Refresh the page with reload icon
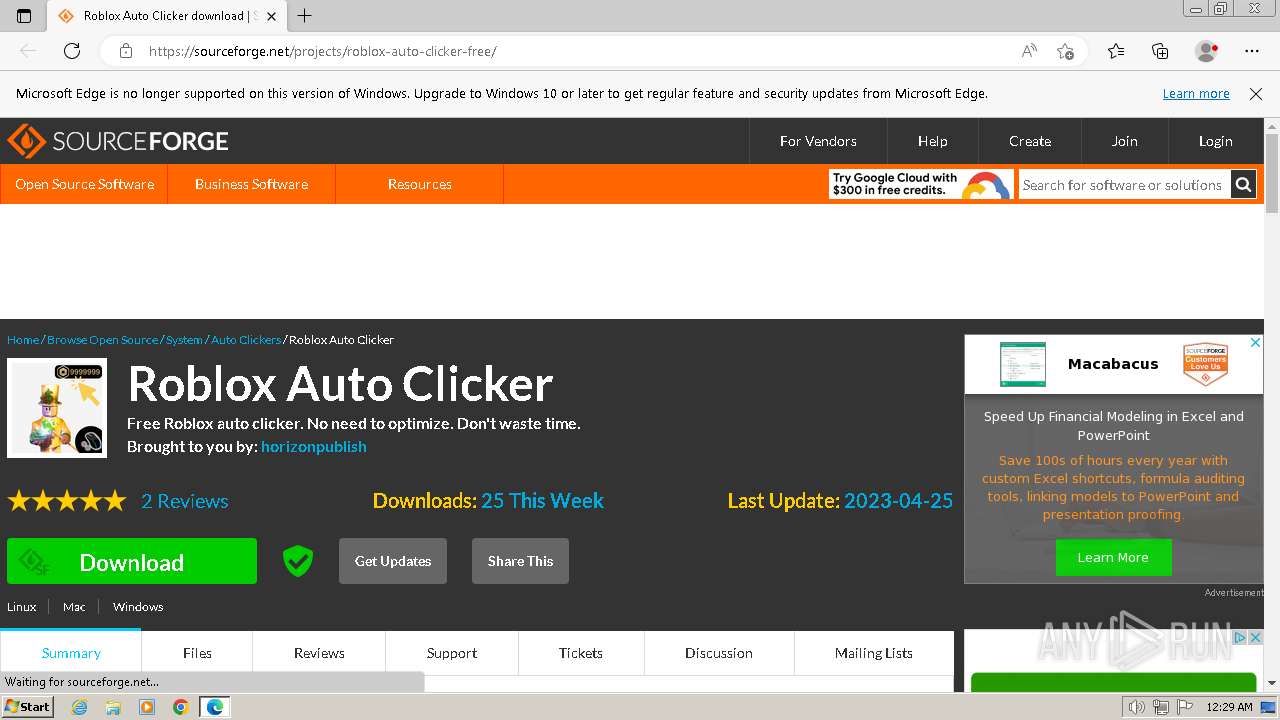This screenshot has height=720, width=1280. 72,51
